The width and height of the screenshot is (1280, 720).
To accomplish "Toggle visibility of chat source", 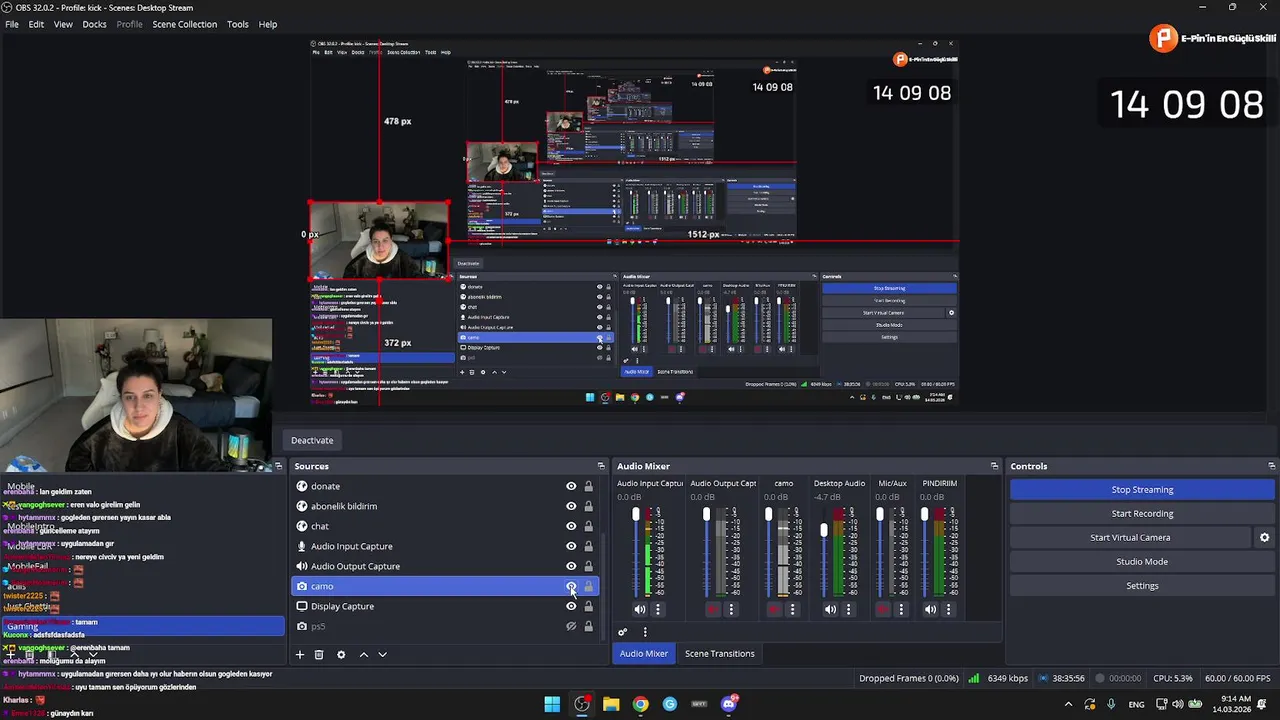I will tap(571, 526).
